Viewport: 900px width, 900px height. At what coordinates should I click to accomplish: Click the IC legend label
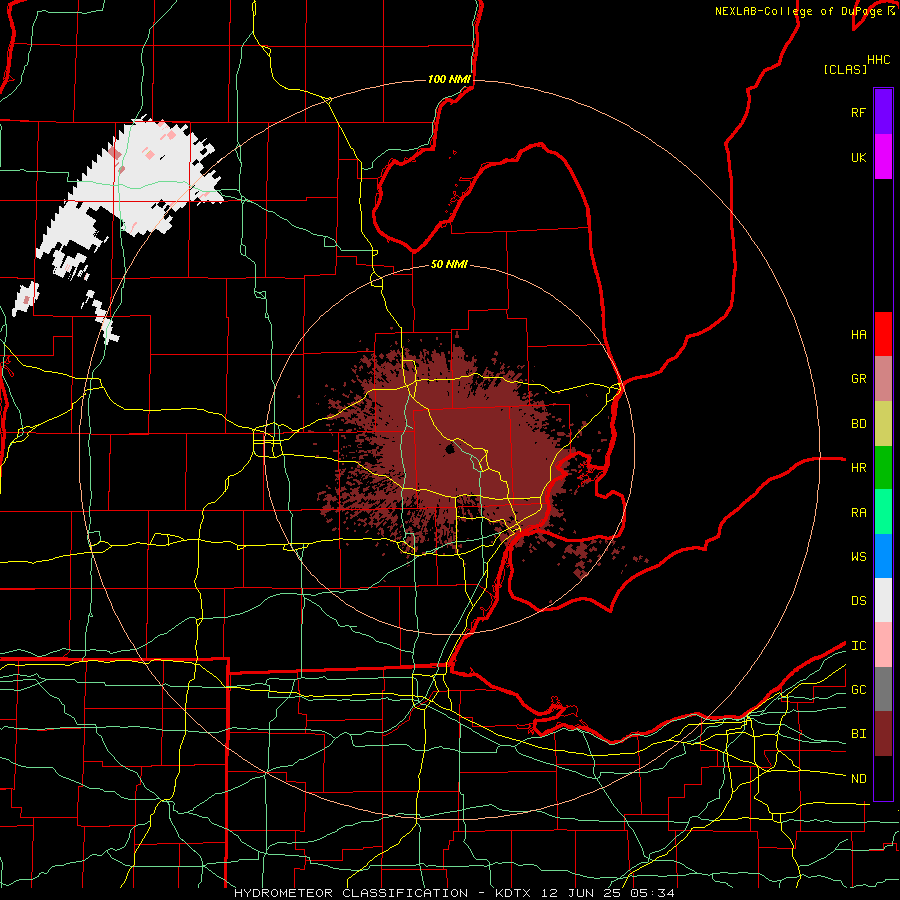[858, 645]
